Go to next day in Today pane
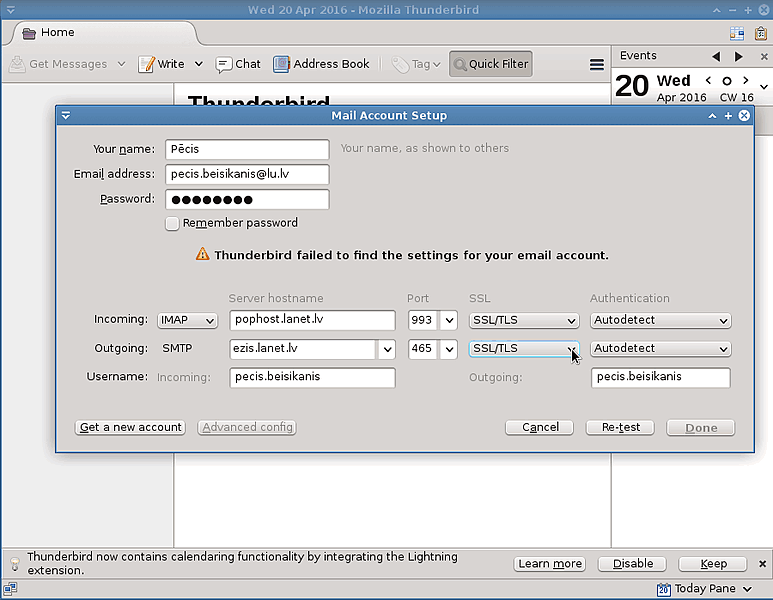 pos(746,80)
